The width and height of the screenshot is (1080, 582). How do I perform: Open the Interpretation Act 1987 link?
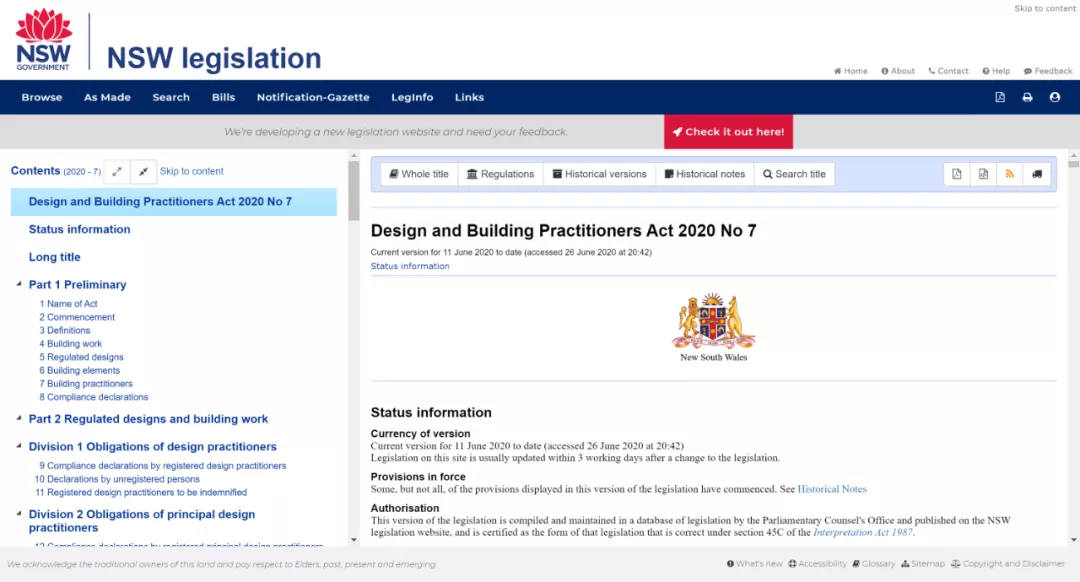[863, 532]
